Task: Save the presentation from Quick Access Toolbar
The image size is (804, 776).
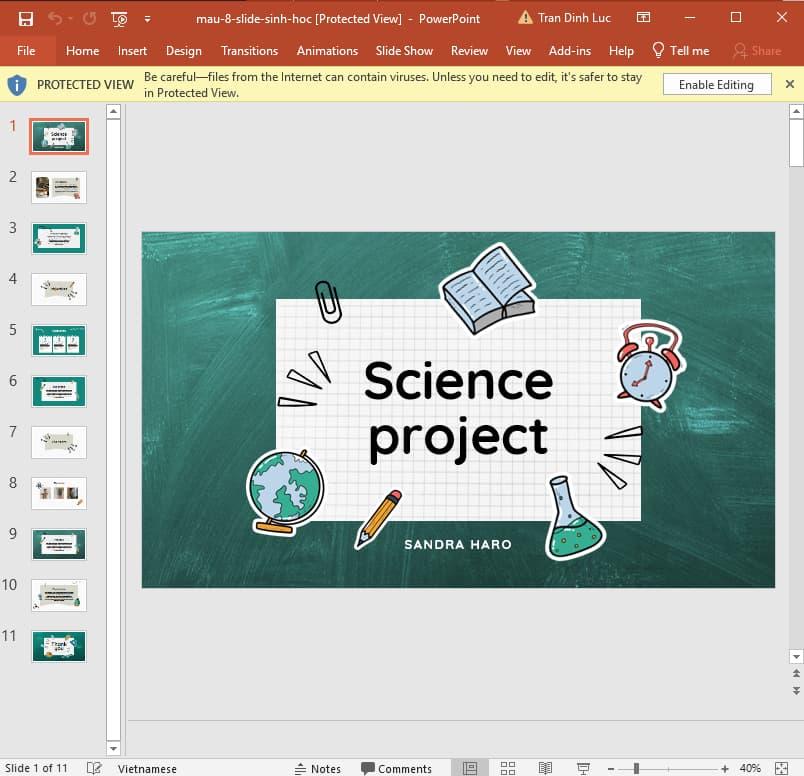Action: (25, 18)
